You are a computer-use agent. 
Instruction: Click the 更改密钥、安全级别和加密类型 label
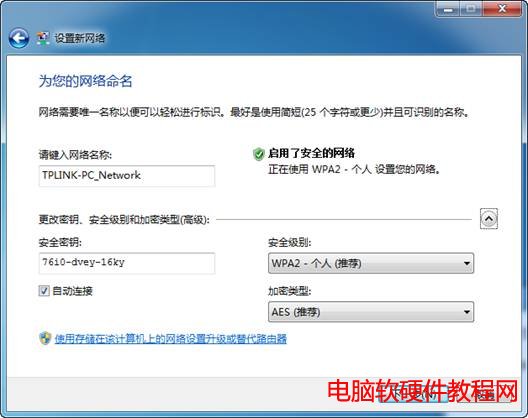coord(124,220)
